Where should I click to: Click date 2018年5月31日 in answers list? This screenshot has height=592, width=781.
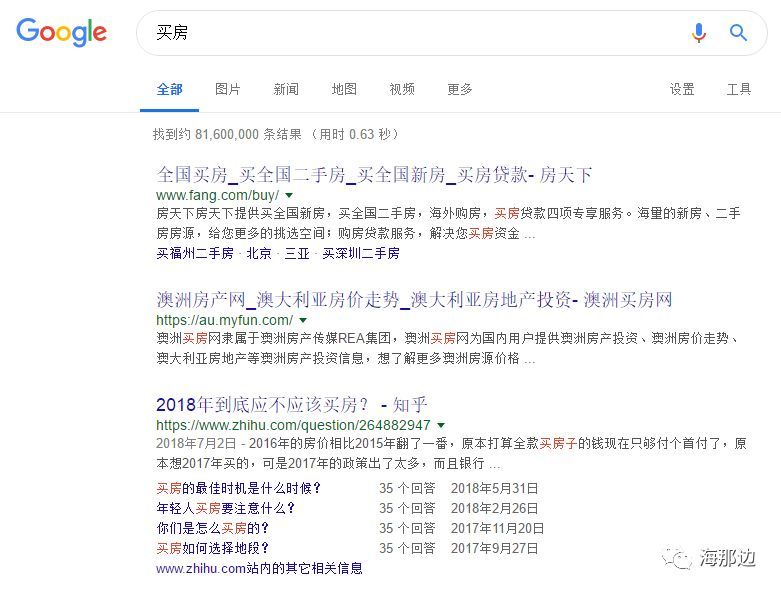(495, 488)
